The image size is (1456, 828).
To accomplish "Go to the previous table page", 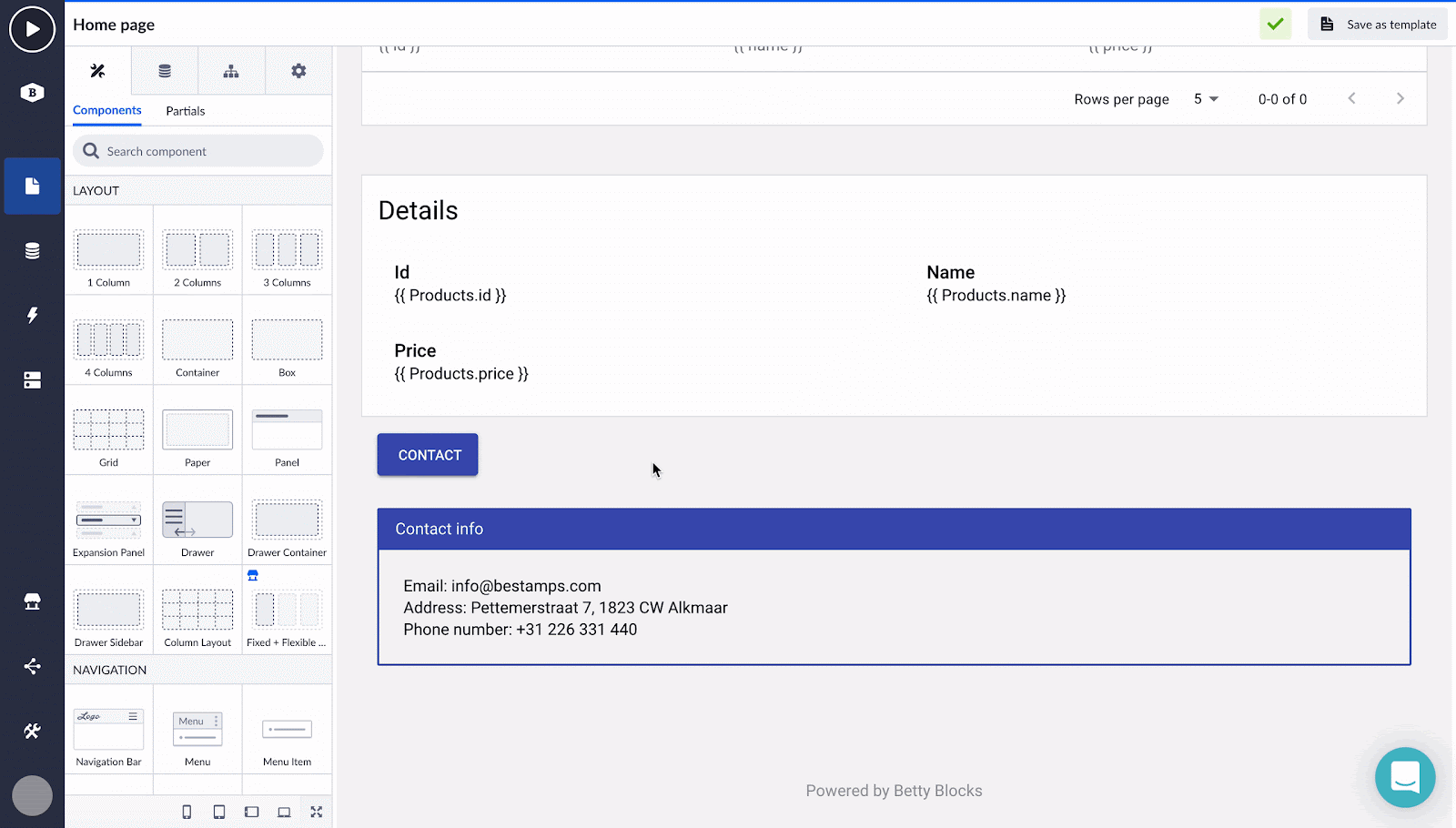I will [x=1351, y=98].
